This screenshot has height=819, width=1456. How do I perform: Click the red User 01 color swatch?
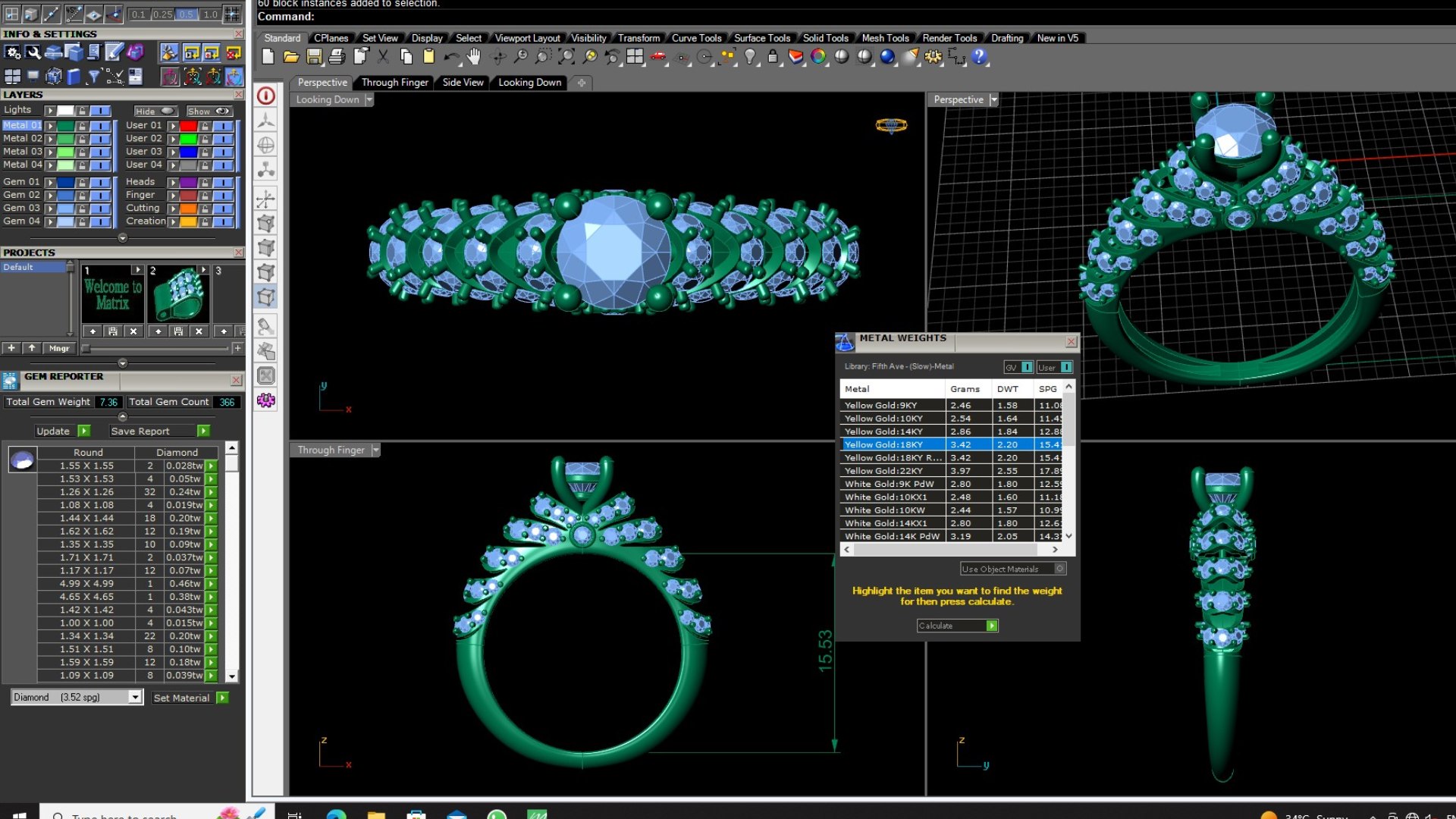click(188, 126)
